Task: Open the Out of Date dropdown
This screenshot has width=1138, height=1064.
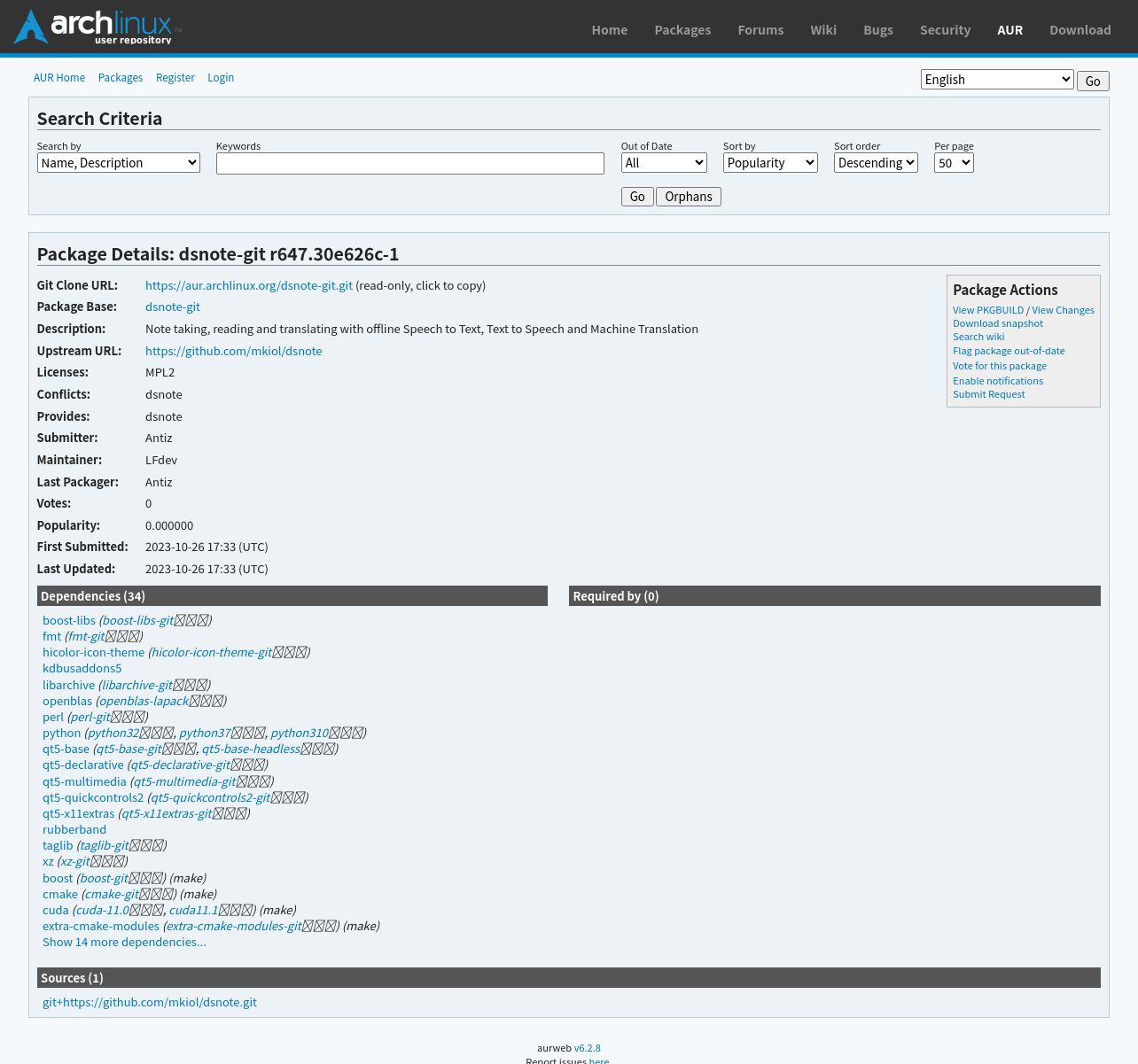Action: coord(664,163)
